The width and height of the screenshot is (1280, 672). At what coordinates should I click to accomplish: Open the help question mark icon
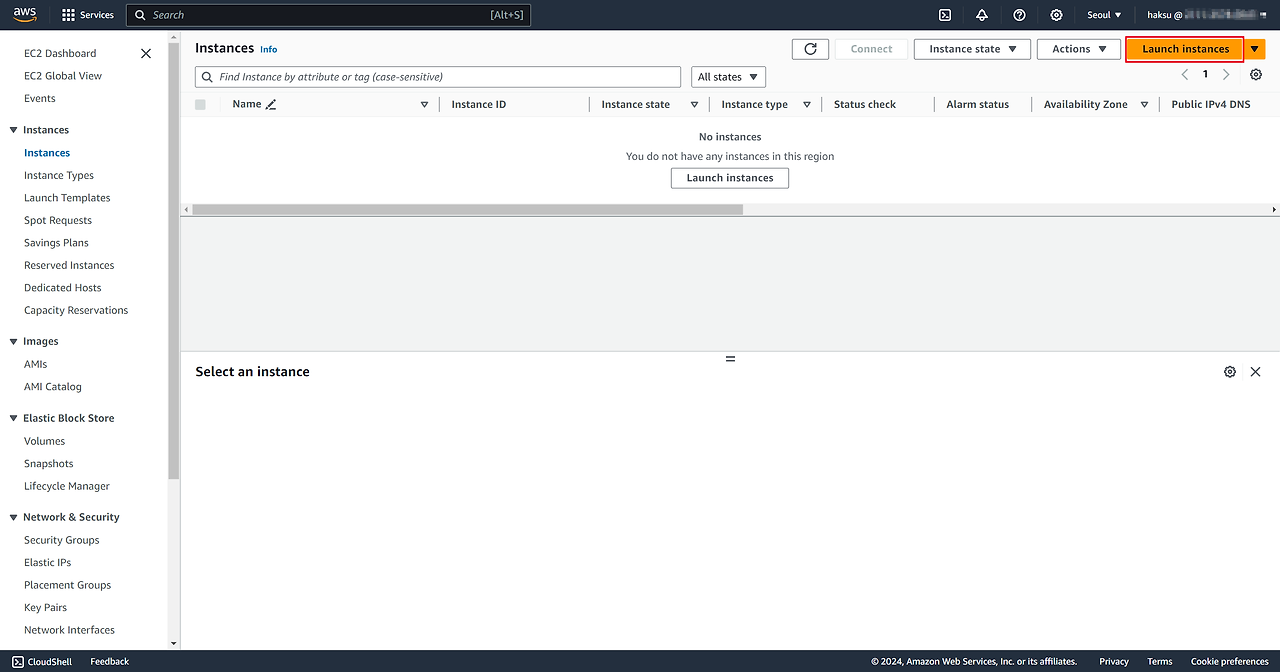click(x=1019, y=15)
